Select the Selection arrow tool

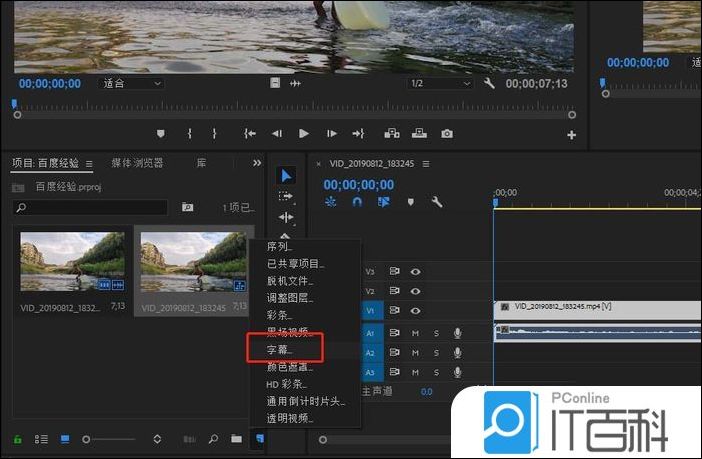287,176
